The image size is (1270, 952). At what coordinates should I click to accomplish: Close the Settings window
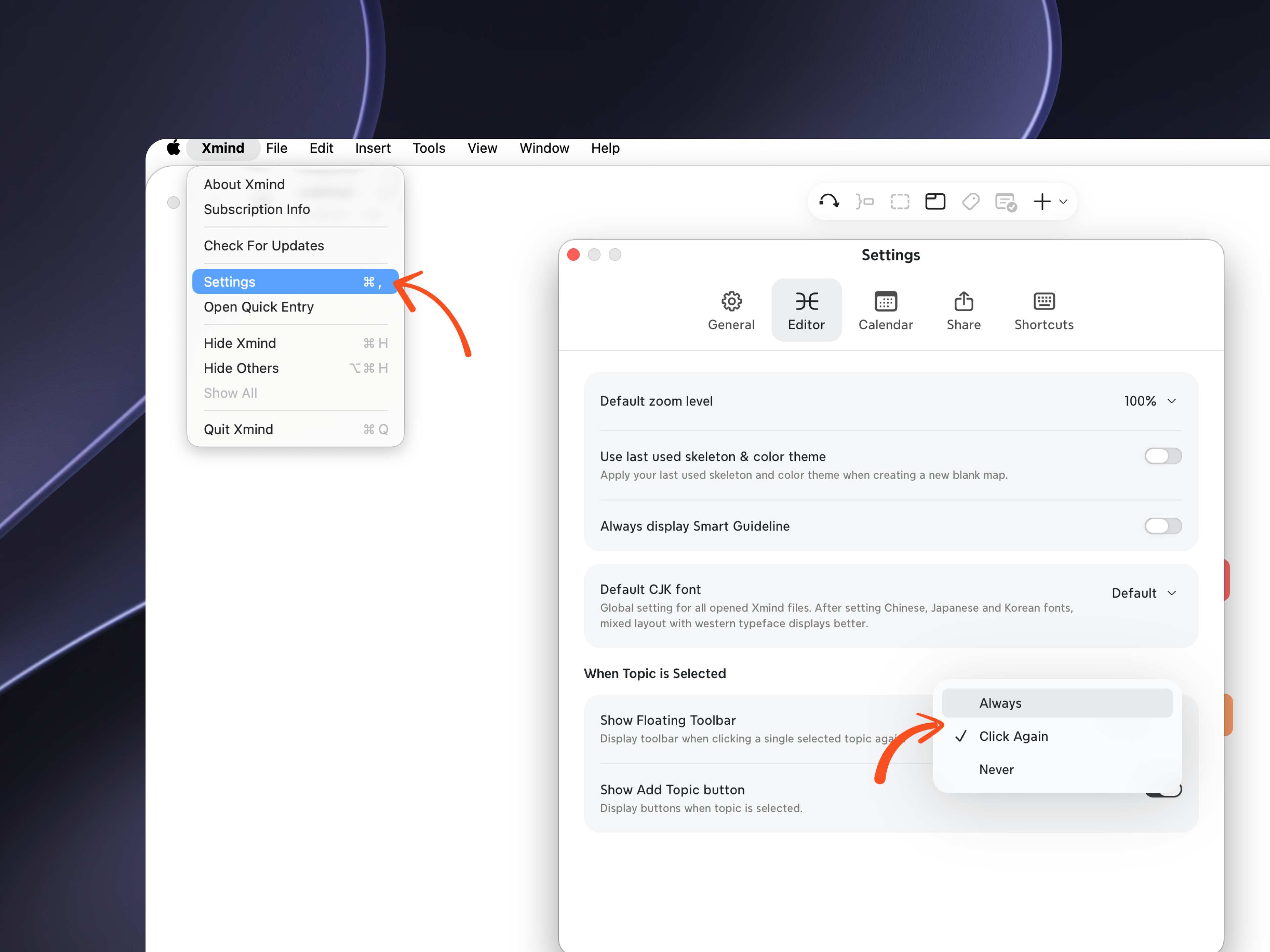573,255
